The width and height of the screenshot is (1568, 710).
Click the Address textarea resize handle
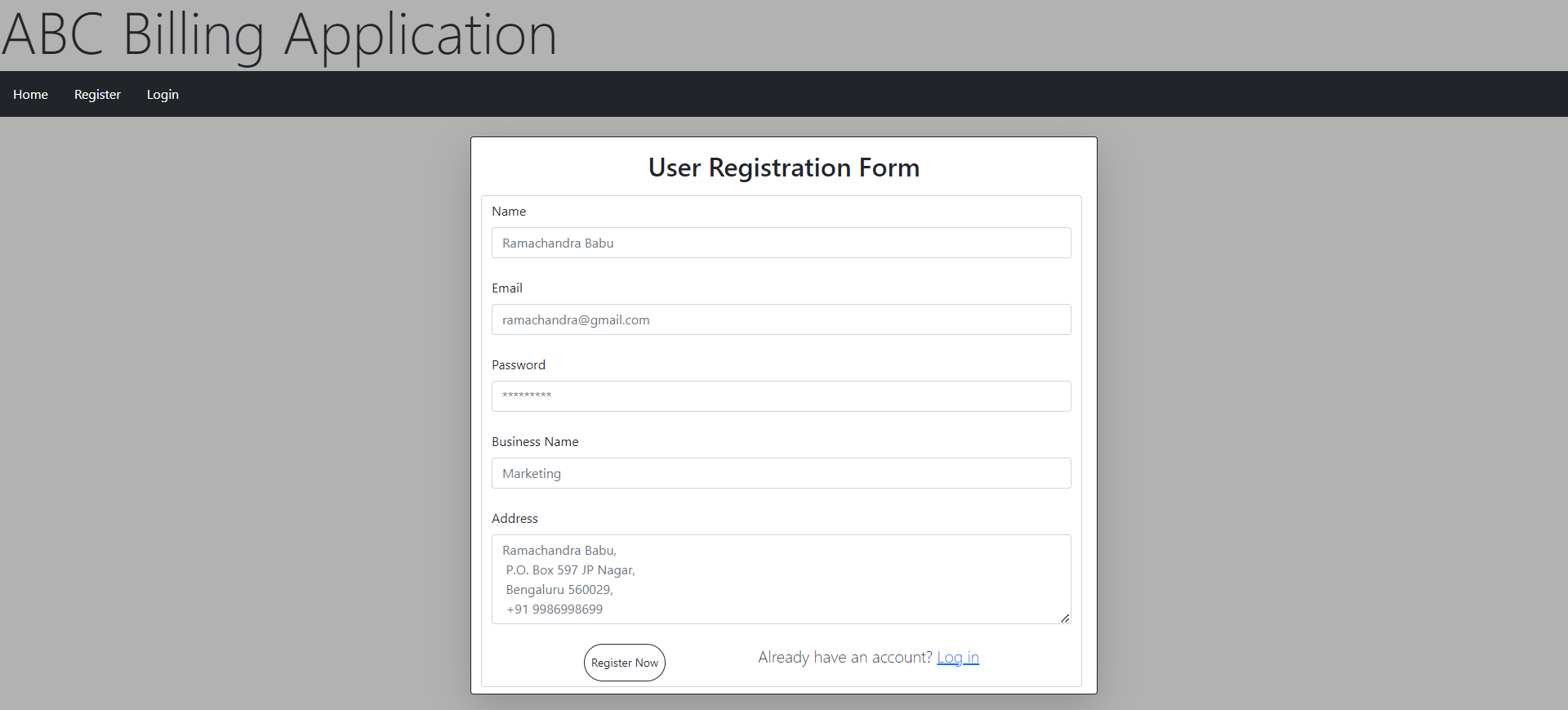1064,618
